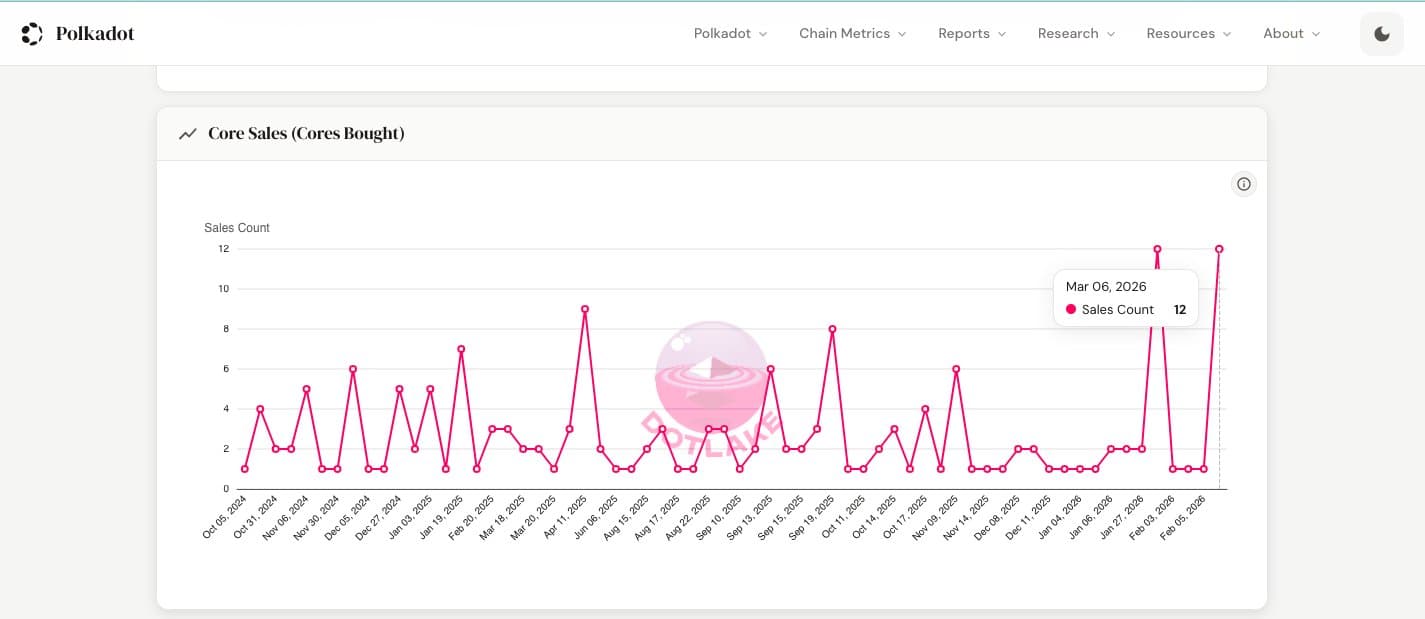Click the chevron arrow next to About

coord(1316,34)
